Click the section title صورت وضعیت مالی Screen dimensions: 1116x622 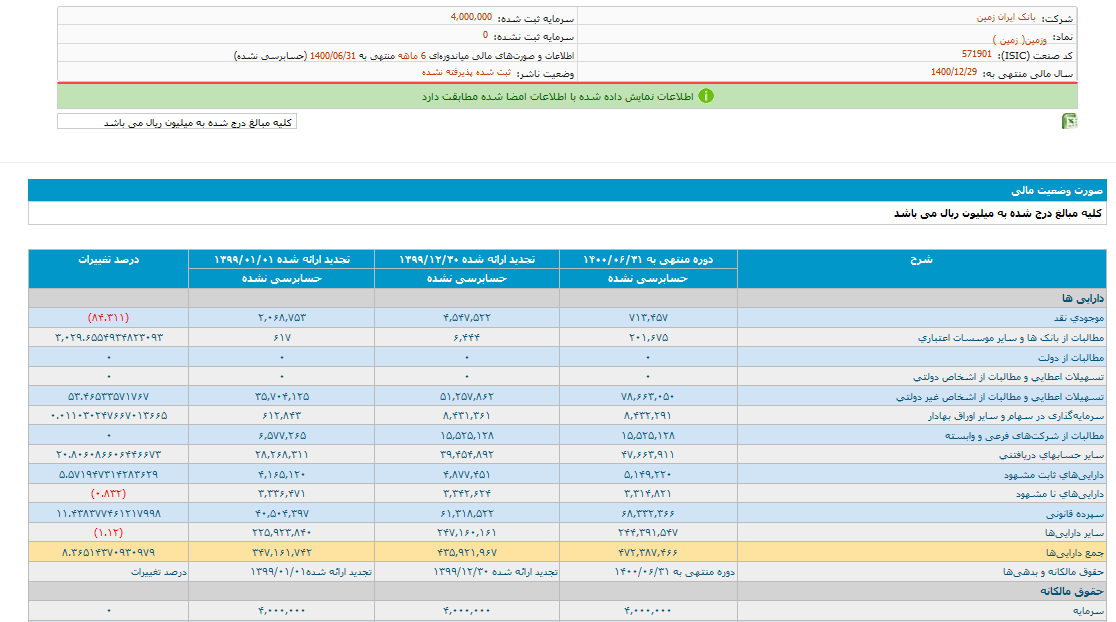1057,190
